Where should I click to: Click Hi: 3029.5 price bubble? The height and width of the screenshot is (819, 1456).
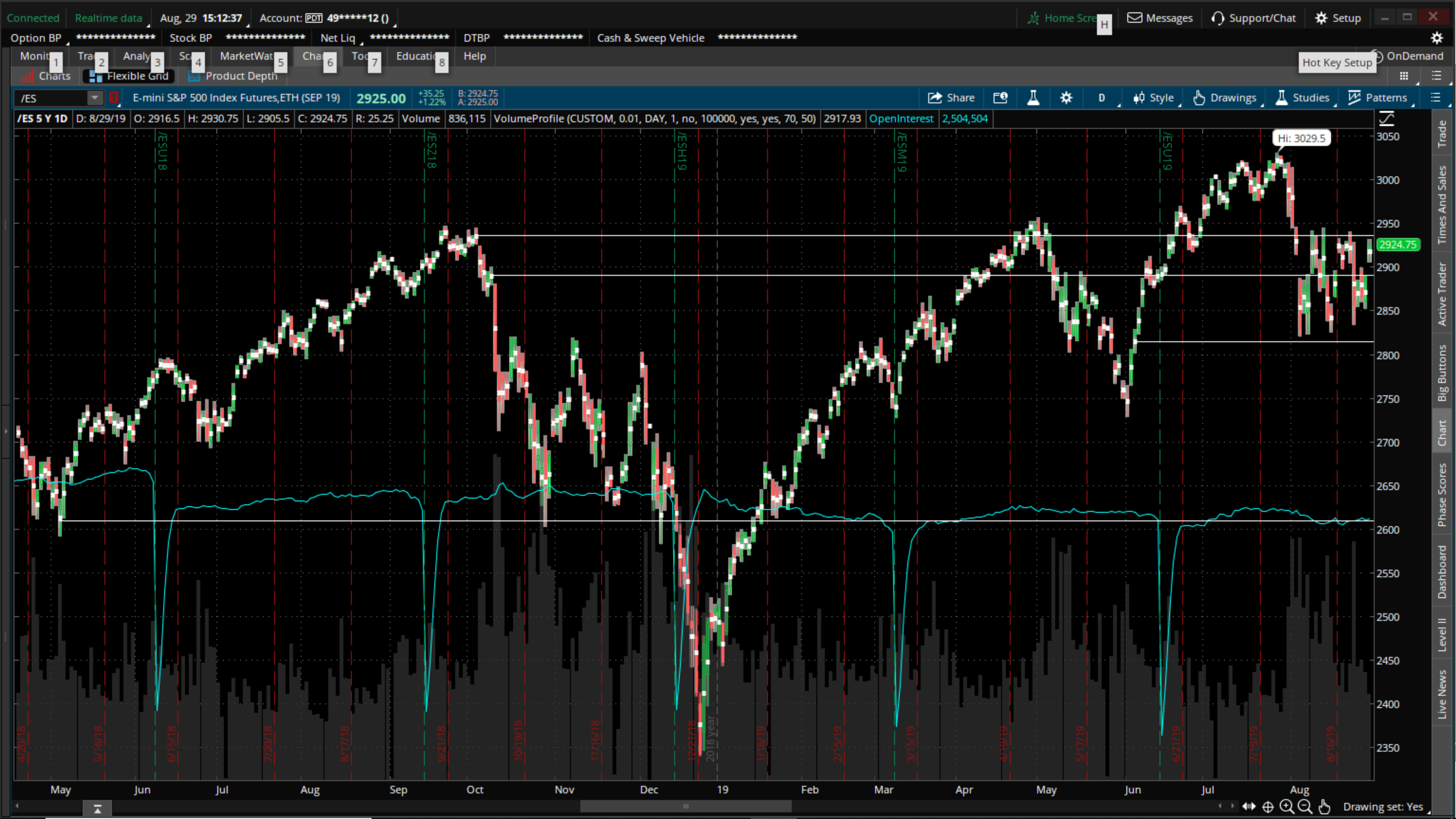1301,138
